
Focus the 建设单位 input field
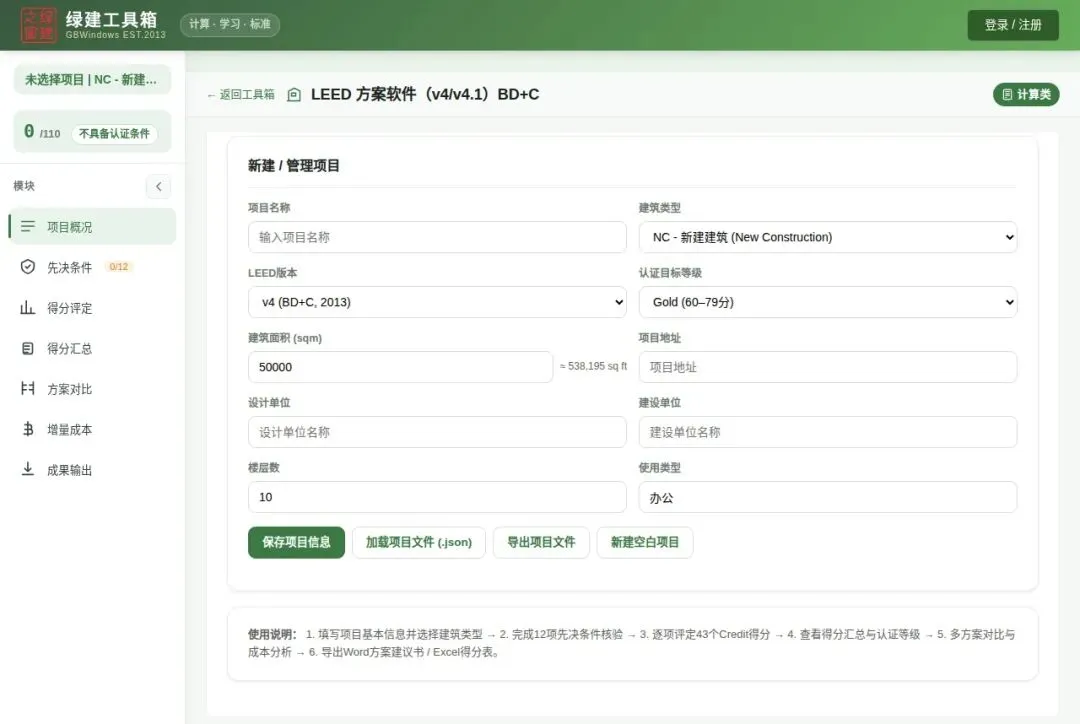click(827, 432)
